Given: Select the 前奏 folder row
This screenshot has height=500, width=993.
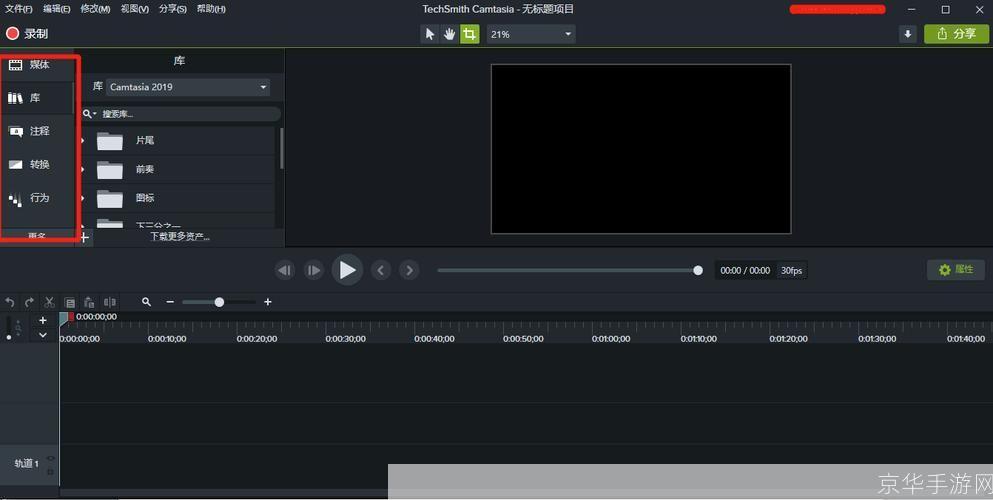Looking at the screenshot, I should click(177, 170).
